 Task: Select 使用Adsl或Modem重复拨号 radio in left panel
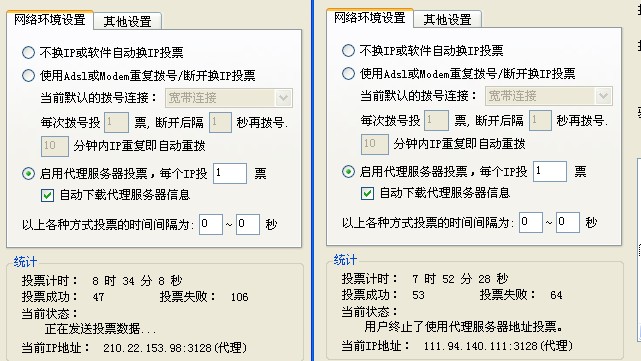pyautogui.click(x=28, y=75)
